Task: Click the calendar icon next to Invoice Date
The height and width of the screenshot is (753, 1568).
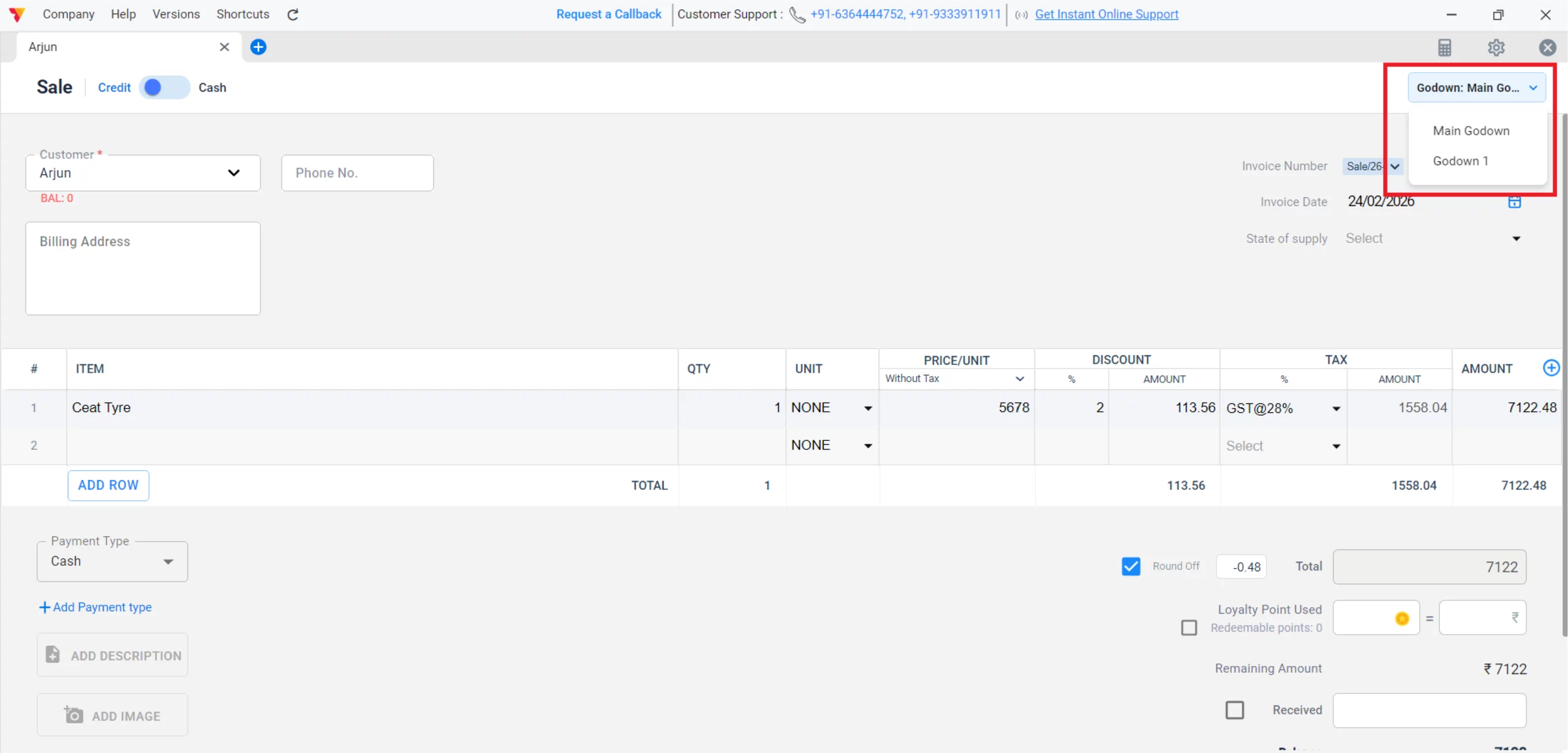Action: coord(1515,201)
